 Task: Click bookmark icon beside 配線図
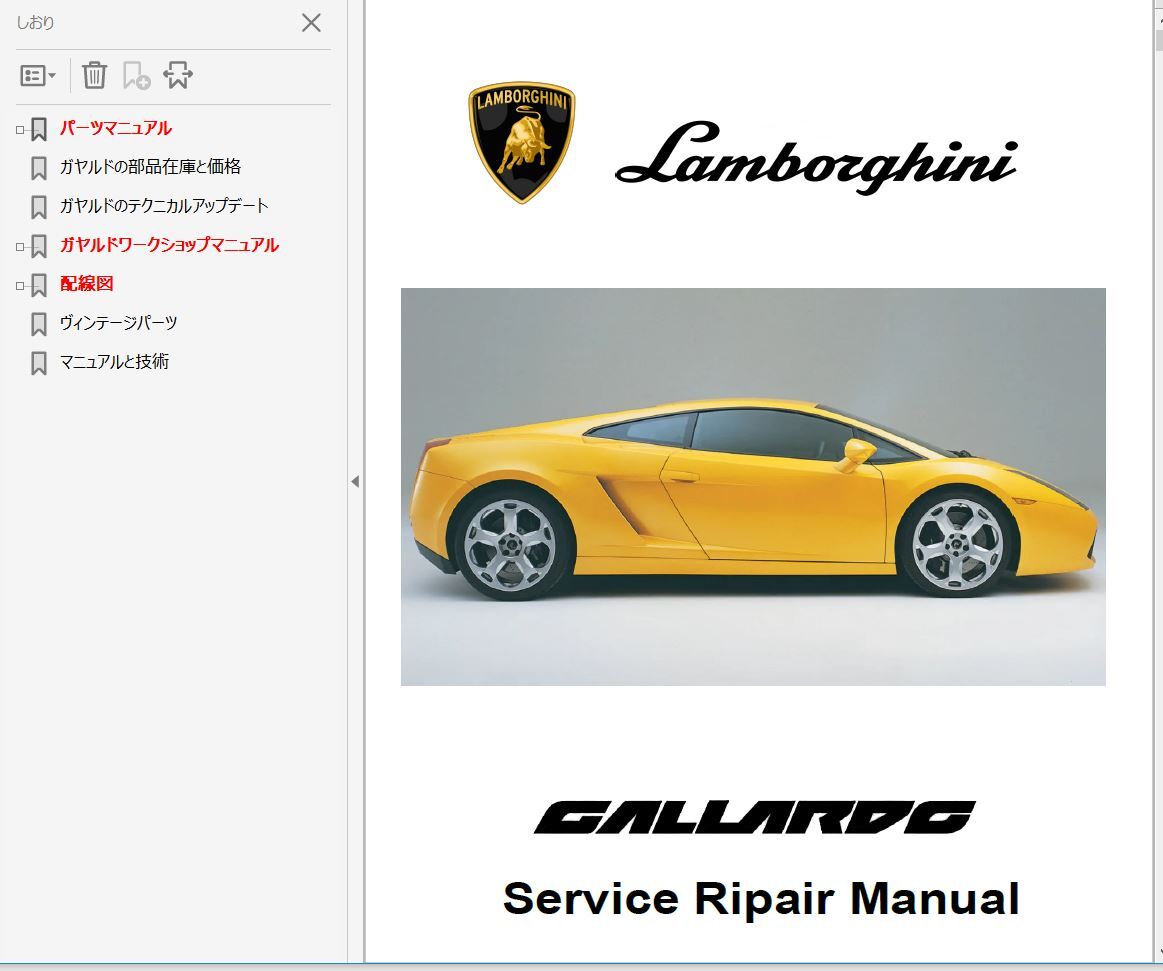coord(39,285)
